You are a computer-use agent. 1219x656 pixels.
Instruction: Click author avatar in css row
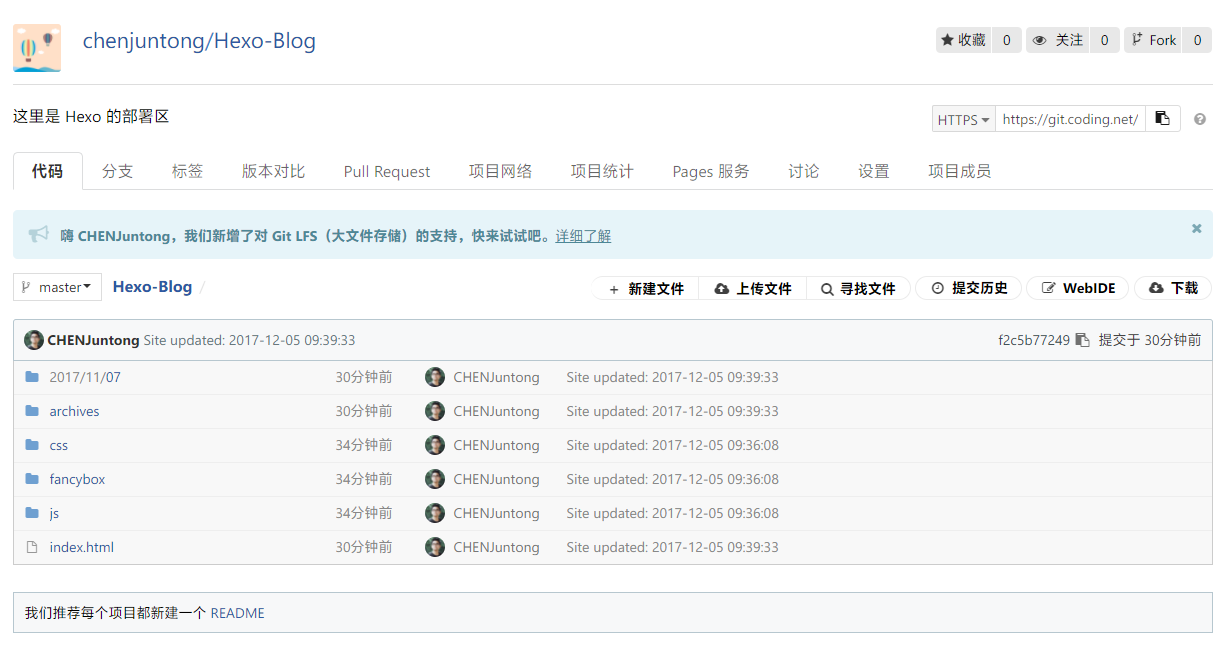click(x=435, y=445)
